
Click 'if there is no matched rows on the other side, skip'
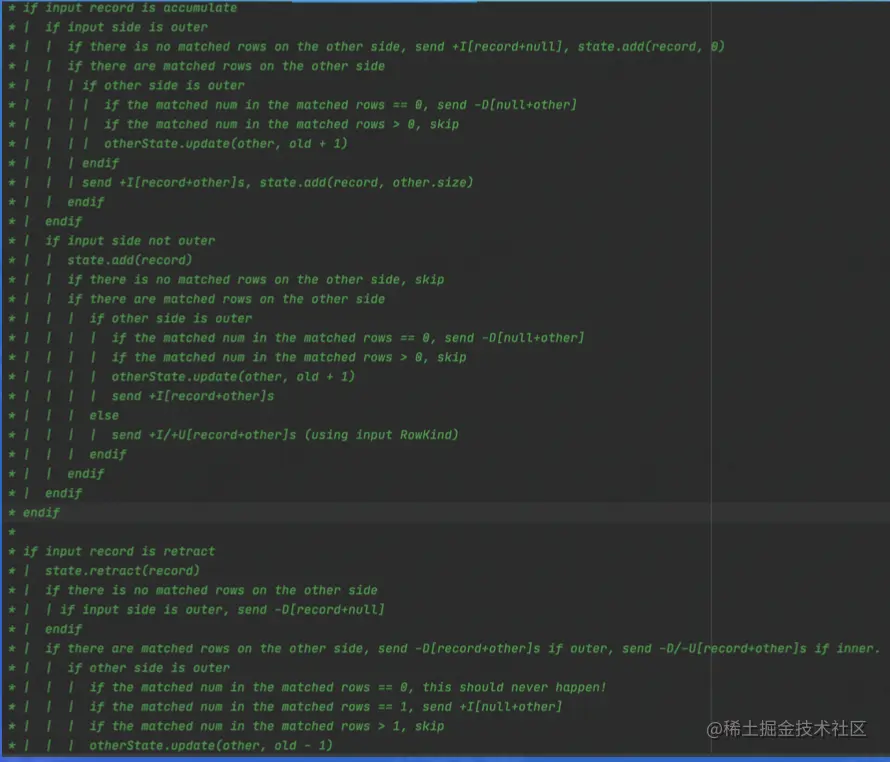255,279
